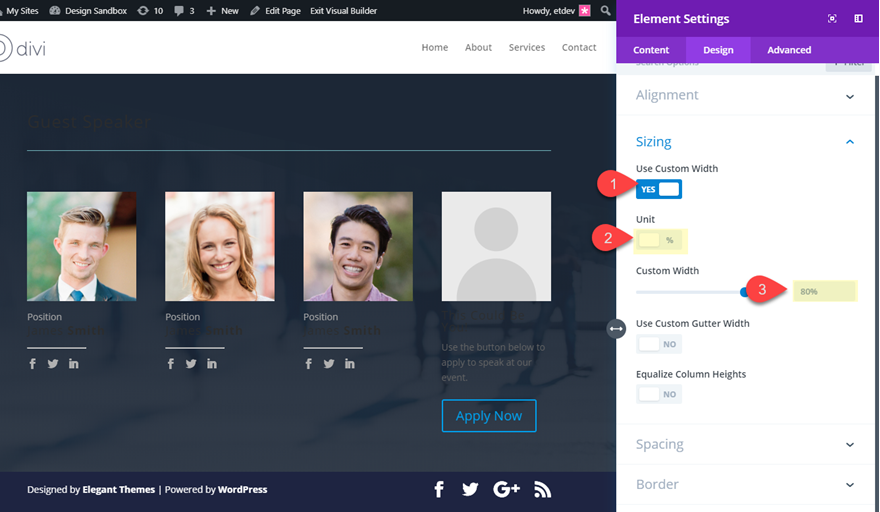The width and height of the screenshot is (880, 512).
Task: Open the About menu item
Action: point(478,48)
